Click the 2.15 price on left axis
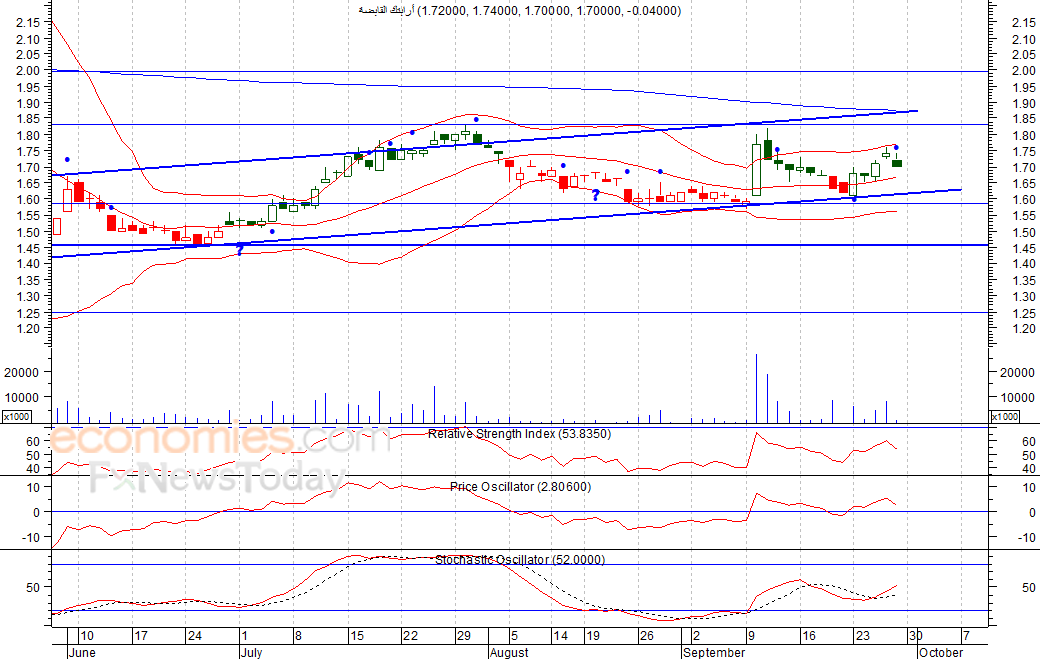 coord(29,23)
